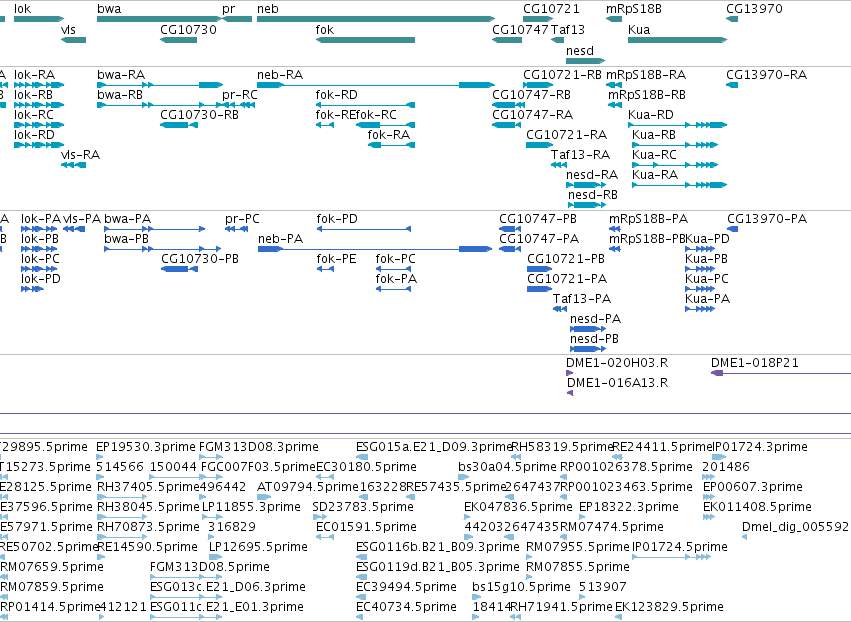This screenshot has height=622, width=851.
Task: Select transcript pr-RC
Action: [239, 94]
